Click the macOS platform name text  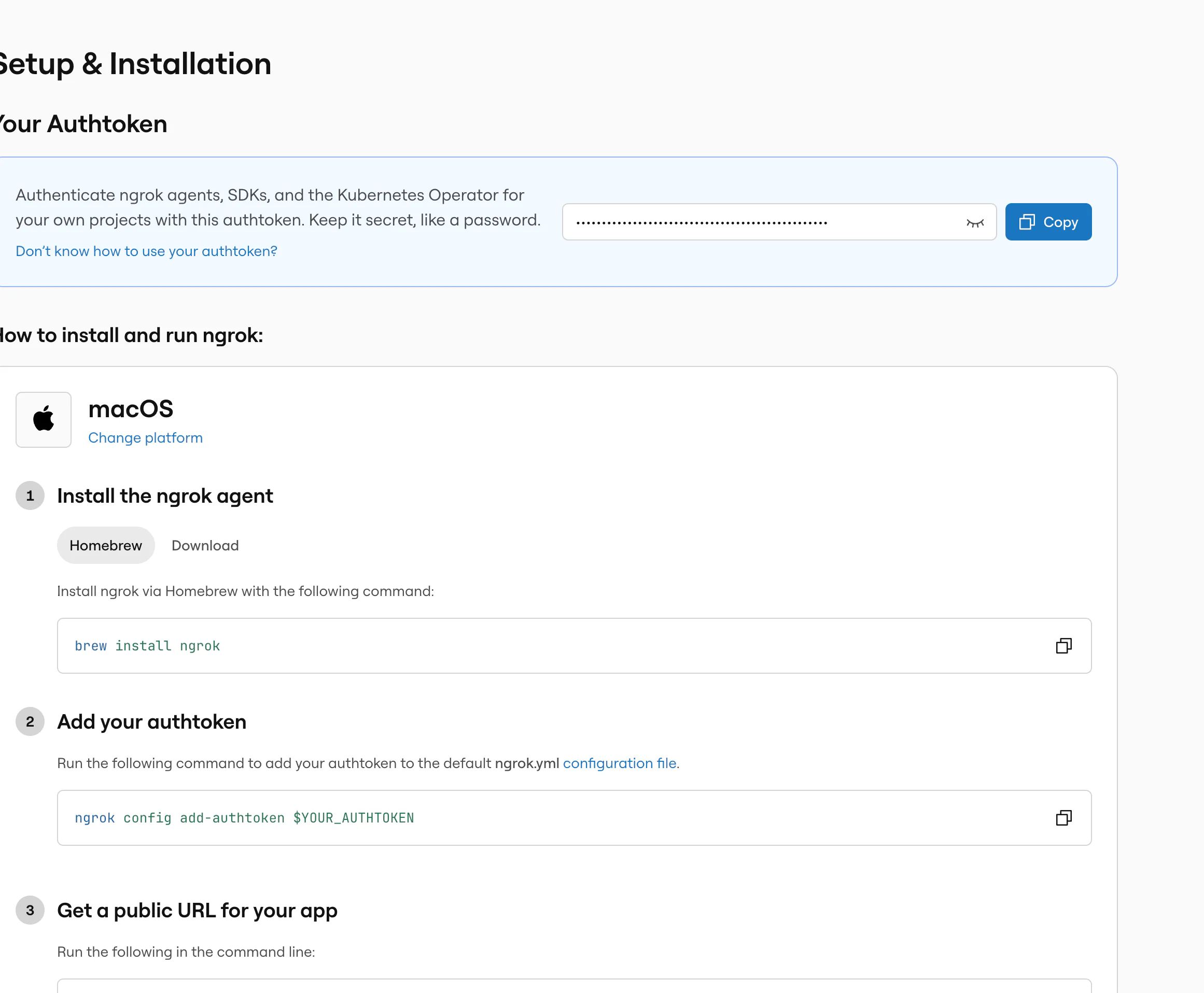click(x=131, y=409)
